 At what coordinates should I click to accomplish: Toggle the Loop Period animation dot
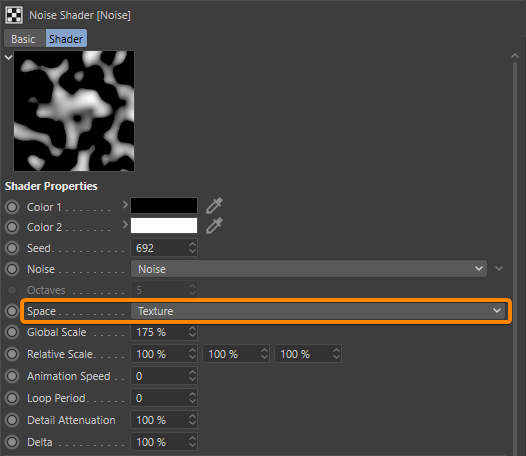pos(12,398)
